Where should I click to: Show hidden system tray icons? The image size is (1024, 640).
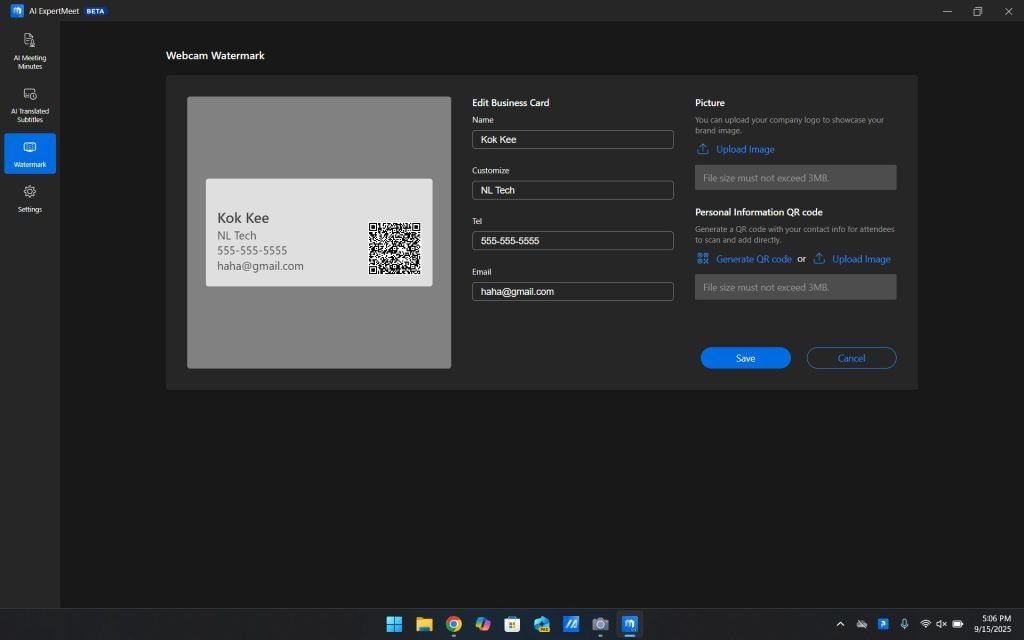pyautogui.click(x=840, y=624)
